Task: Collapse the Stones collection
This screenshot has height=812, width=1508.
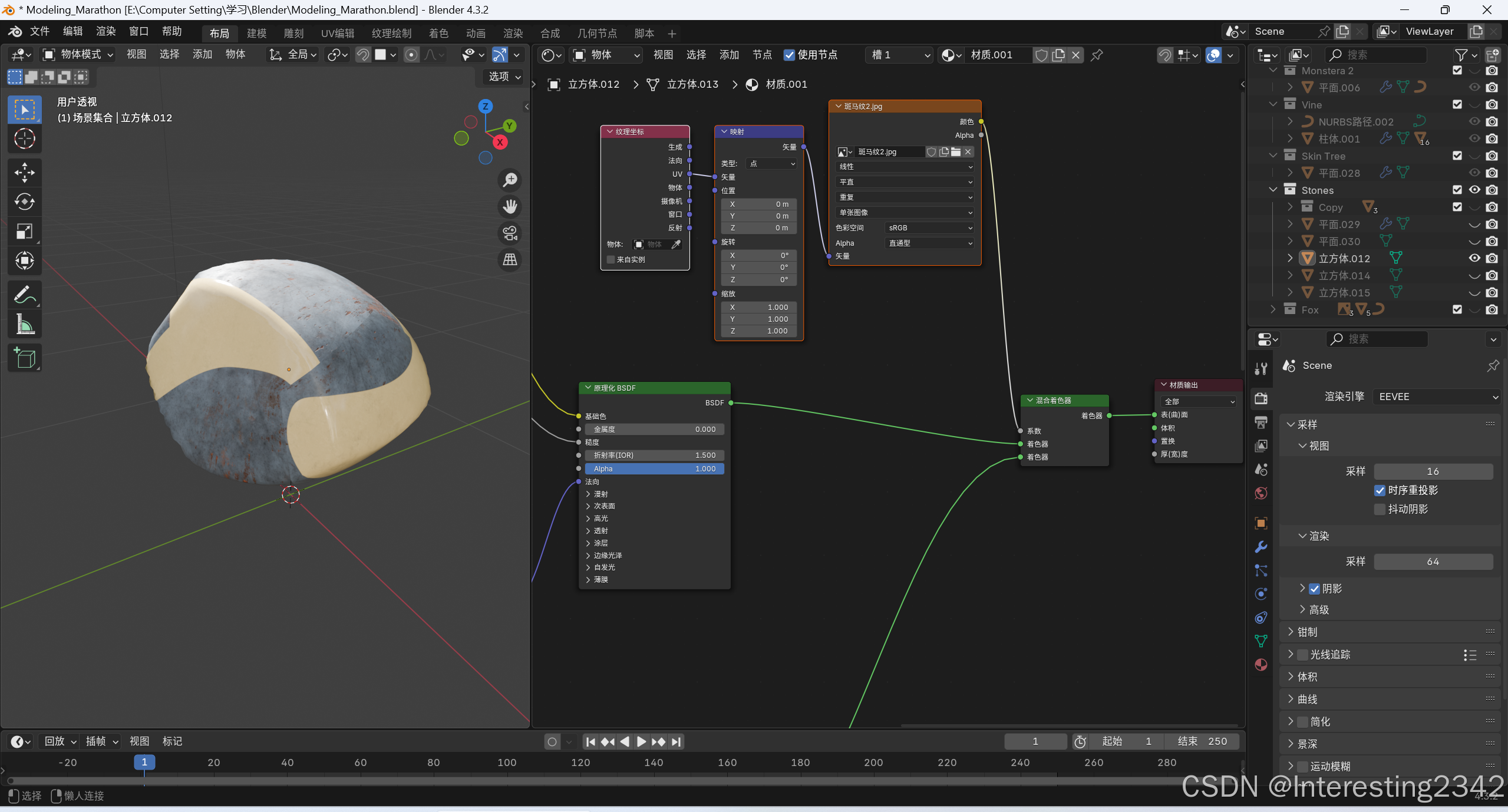Action: [x=1273, y=190]
